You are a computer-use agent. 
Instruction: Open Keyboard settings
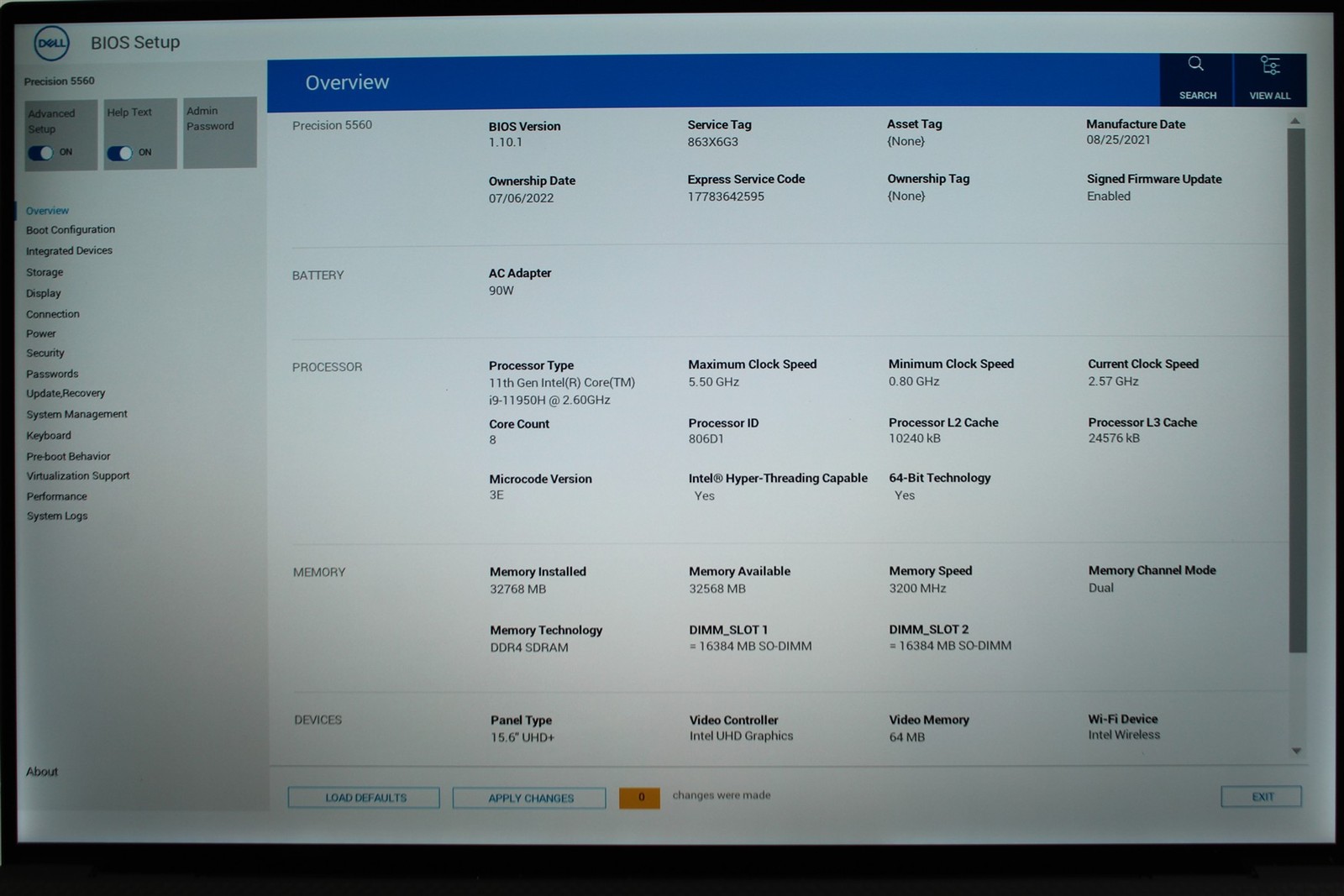pos(49,436)
